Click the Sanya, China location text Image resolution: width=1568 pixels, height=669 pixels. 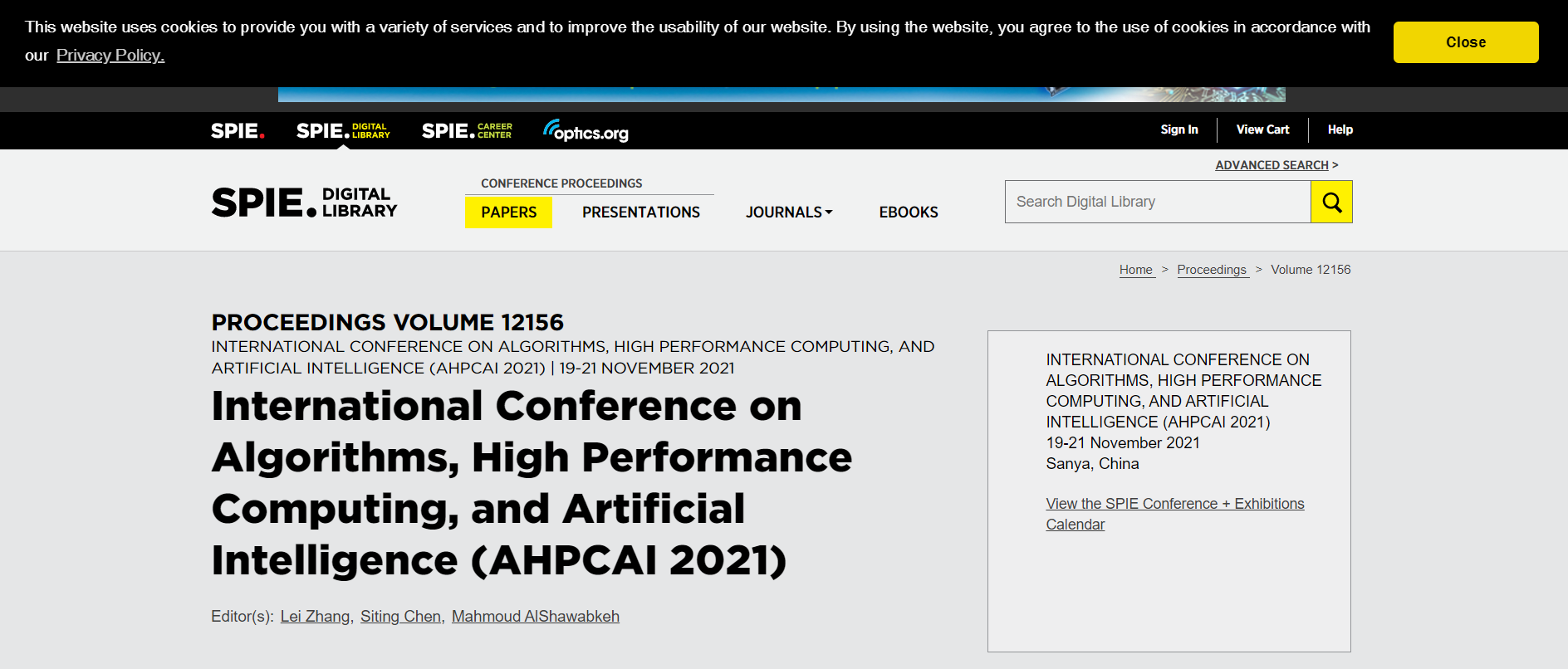pos(1092,464)
